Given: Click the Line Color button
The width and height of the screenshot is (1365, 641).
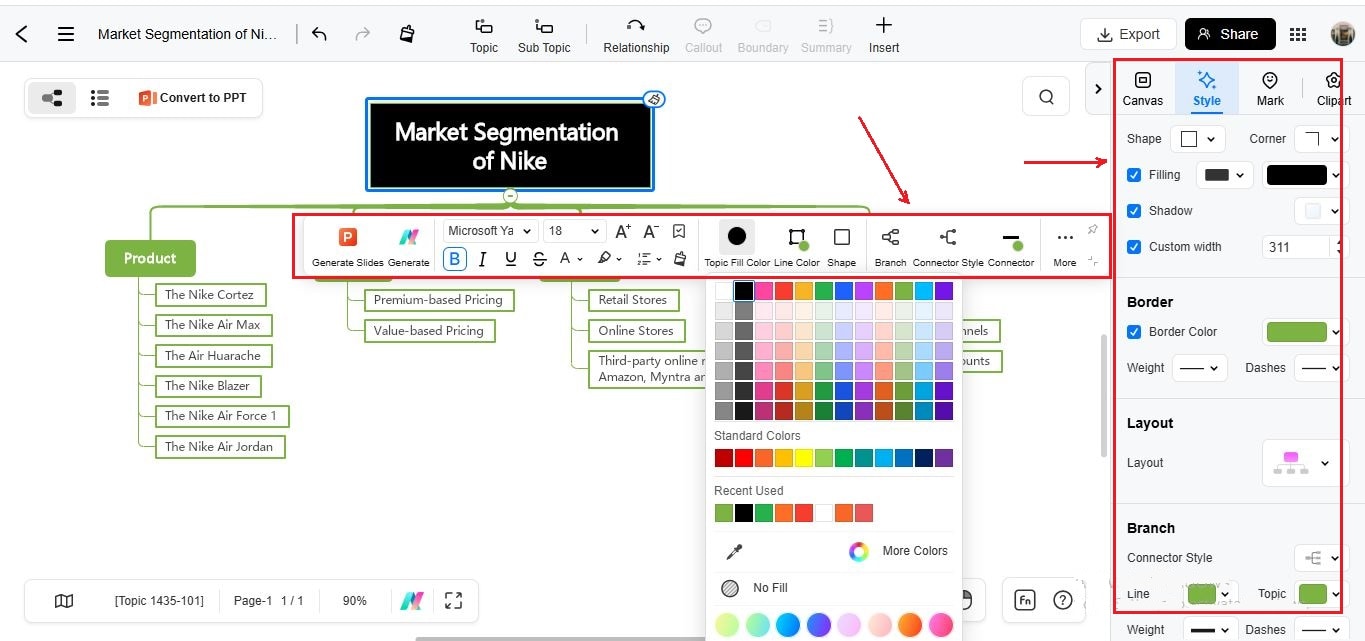Looking at the screenshot, I should [x=797, y=246].
